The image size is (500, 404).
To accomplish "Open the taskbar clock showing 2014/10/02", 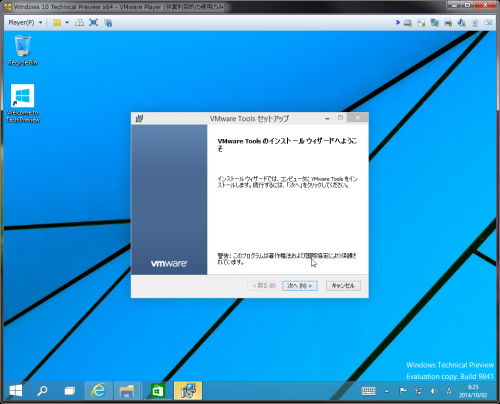I will (x=473, y=391).
